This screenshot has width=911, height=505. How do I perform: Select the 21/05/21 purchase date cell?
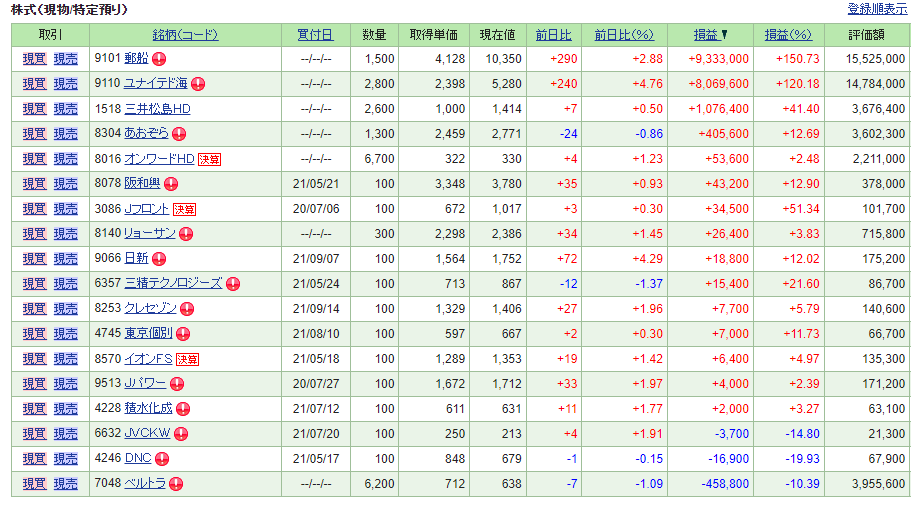pos(316,184)
